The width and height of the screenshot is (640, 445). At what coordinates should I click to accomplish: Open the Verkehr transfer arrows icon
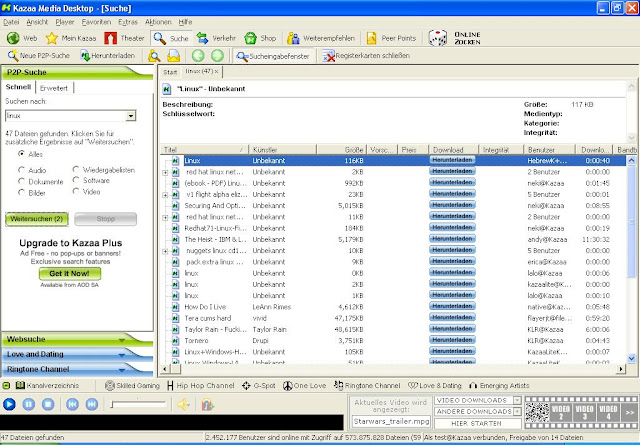coord(202,38)
